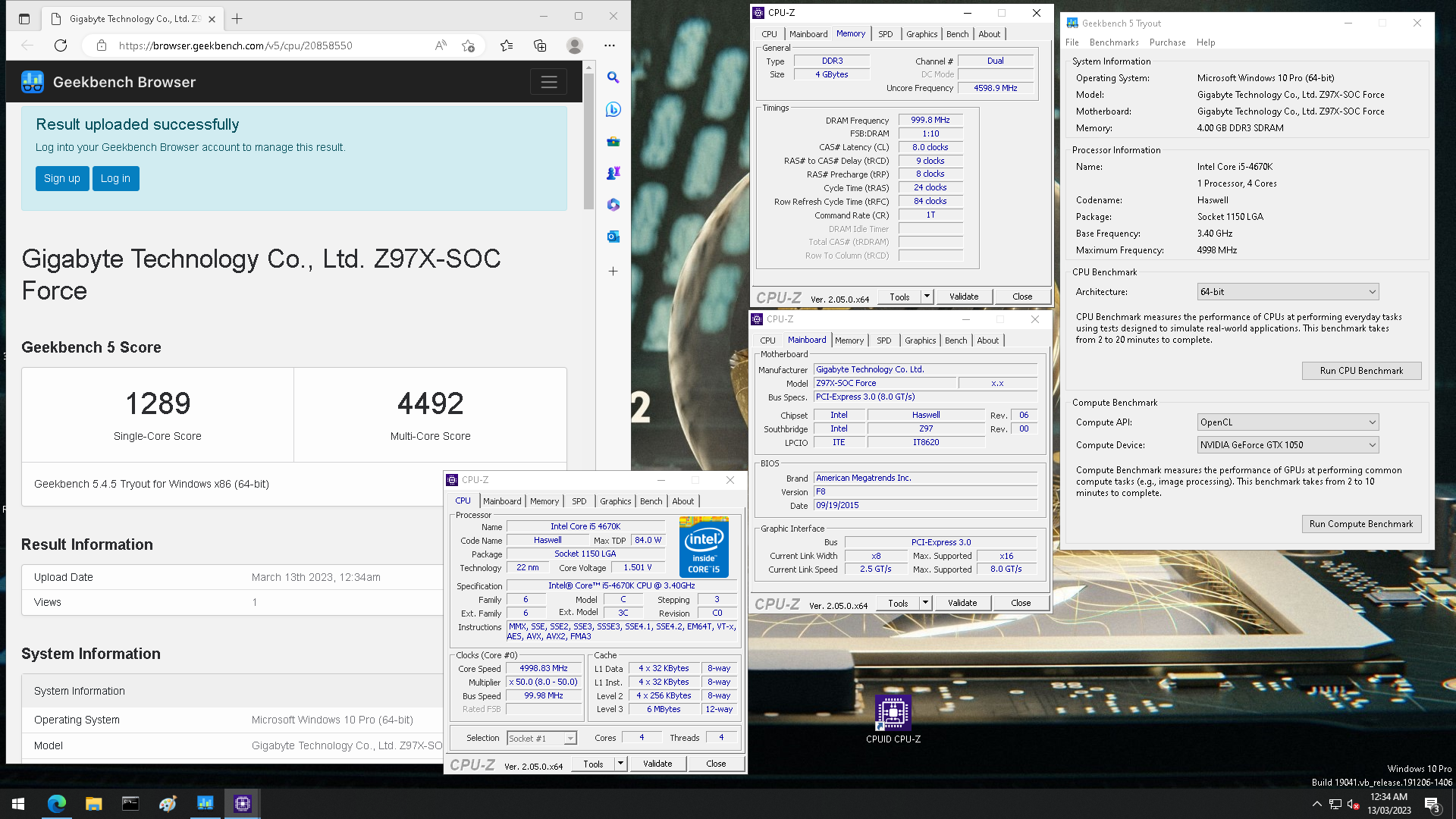Click the browser address bar URL
This screenshot has width=1456, height=819.
click(235, 45)
